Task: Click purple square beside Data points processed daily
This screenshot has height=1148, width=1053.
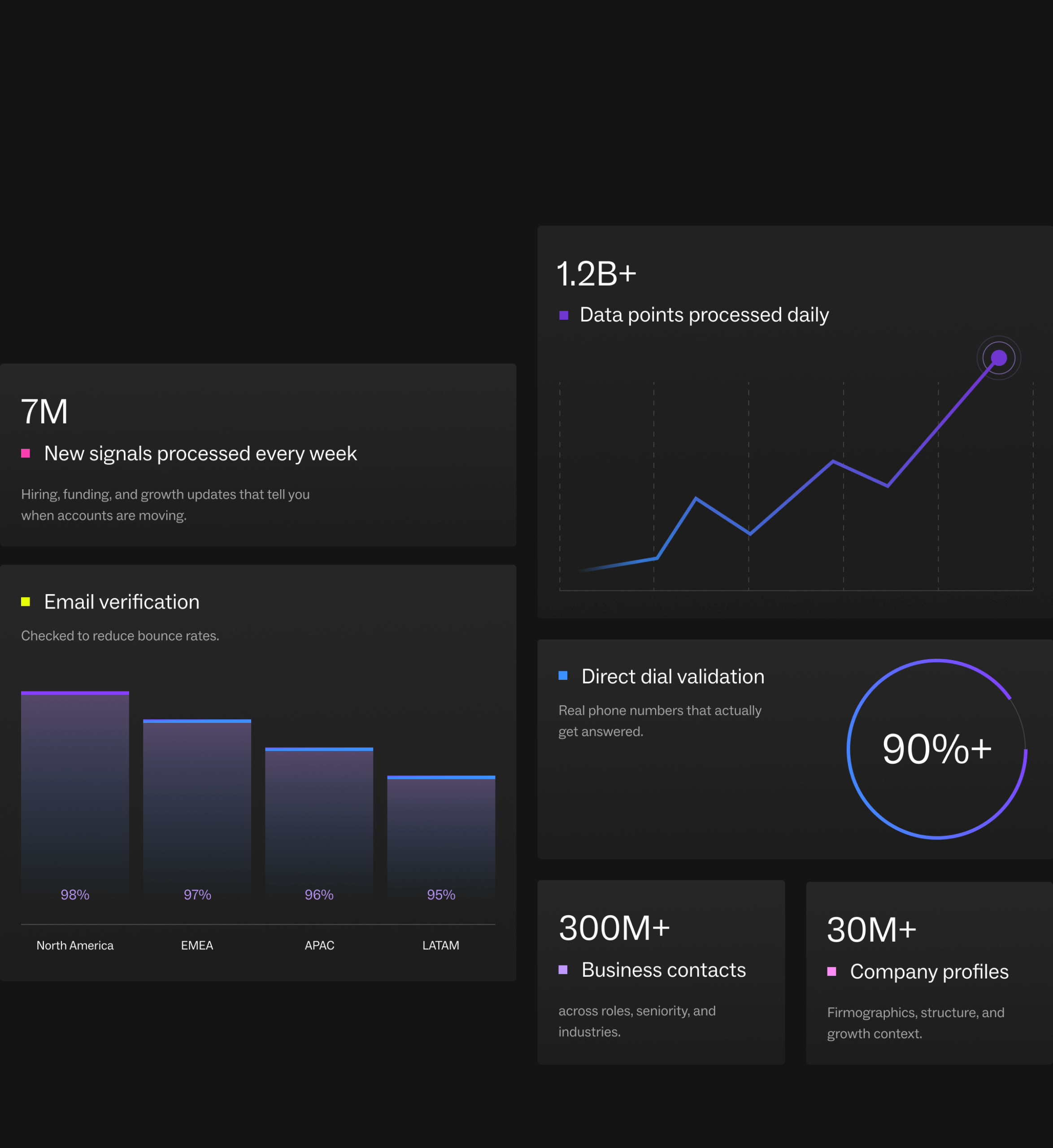Action: pos(564,315)
